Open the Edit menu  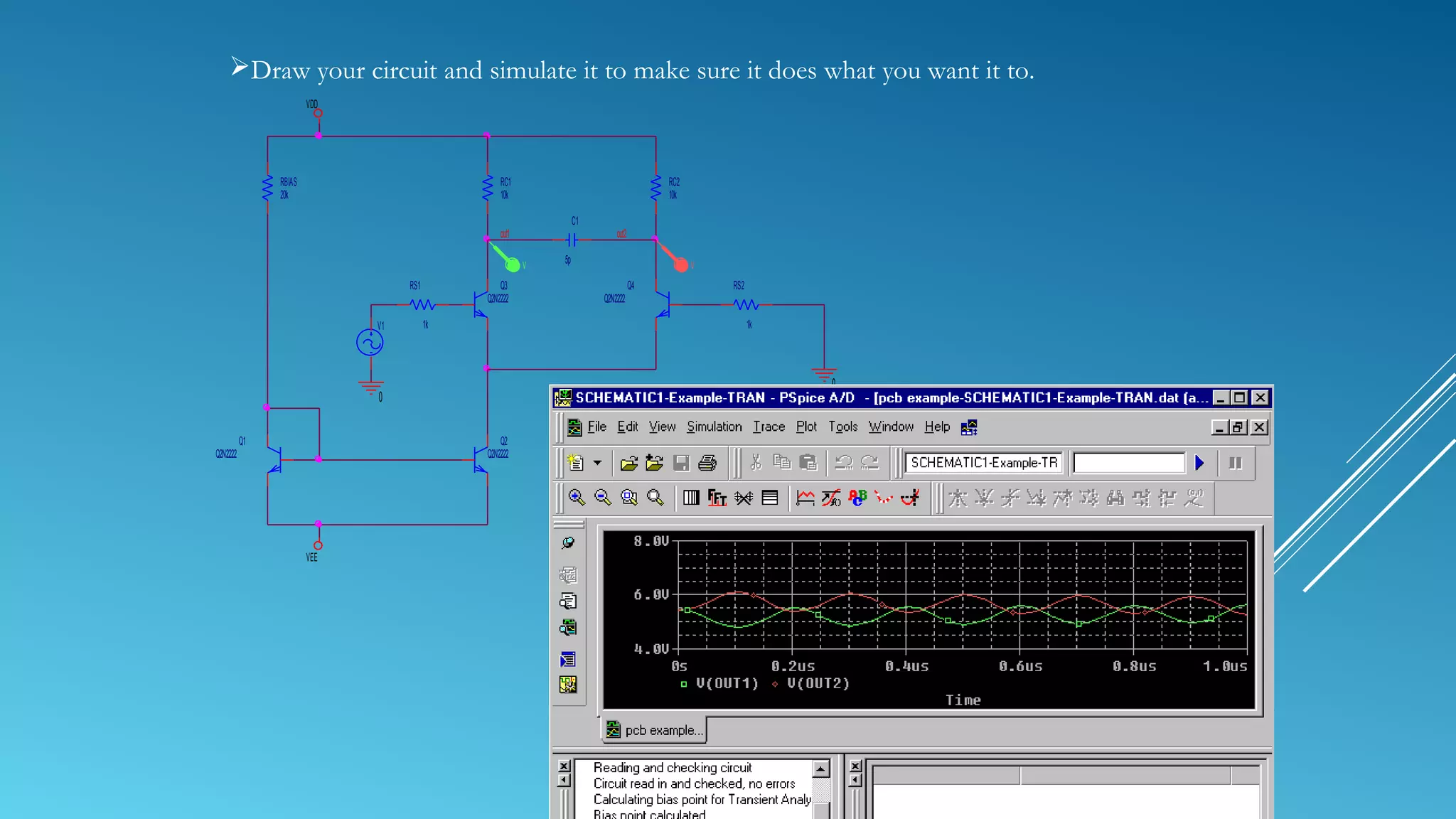[627, 427]
